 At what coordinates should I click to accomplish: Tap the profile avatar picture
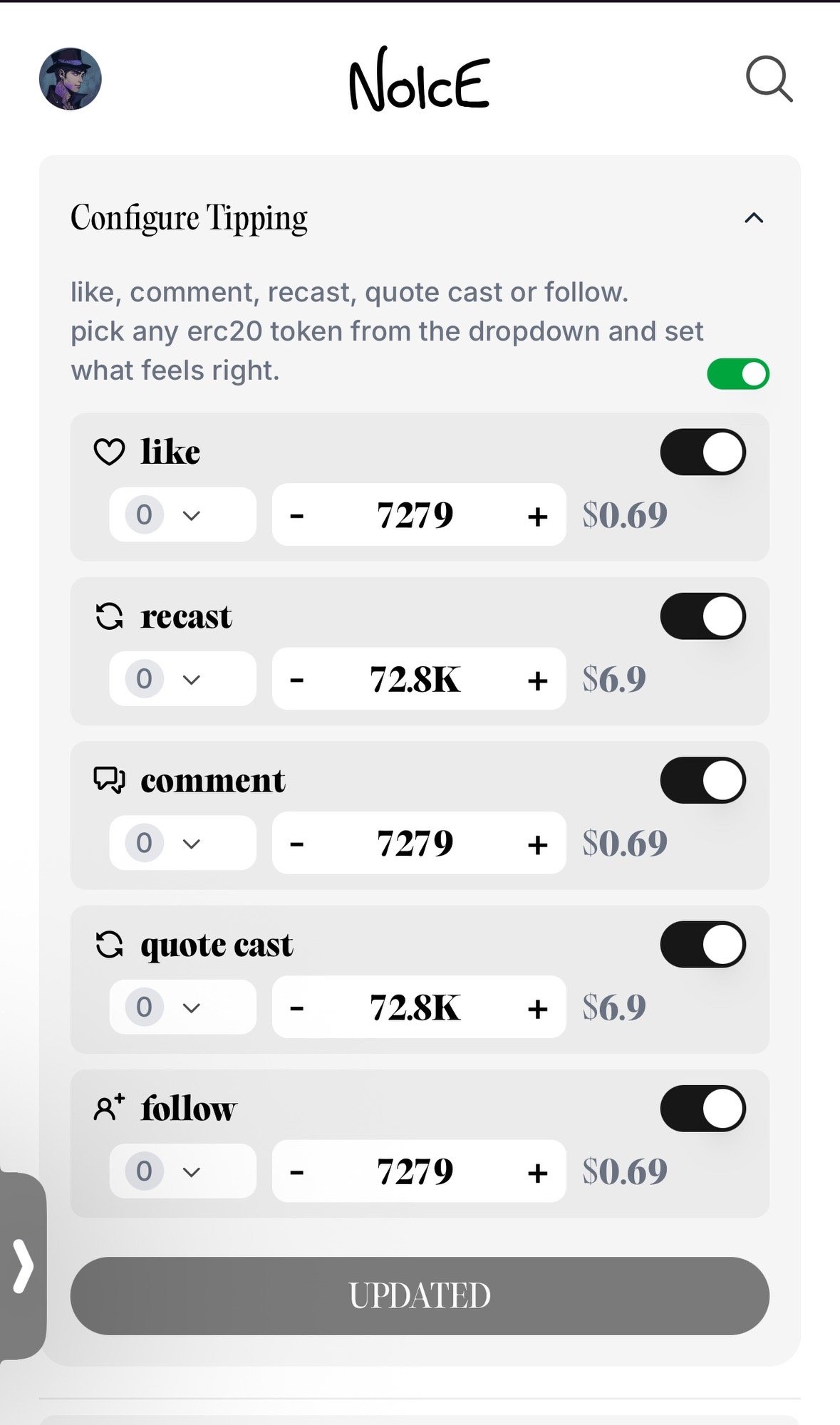coord(70,79)
